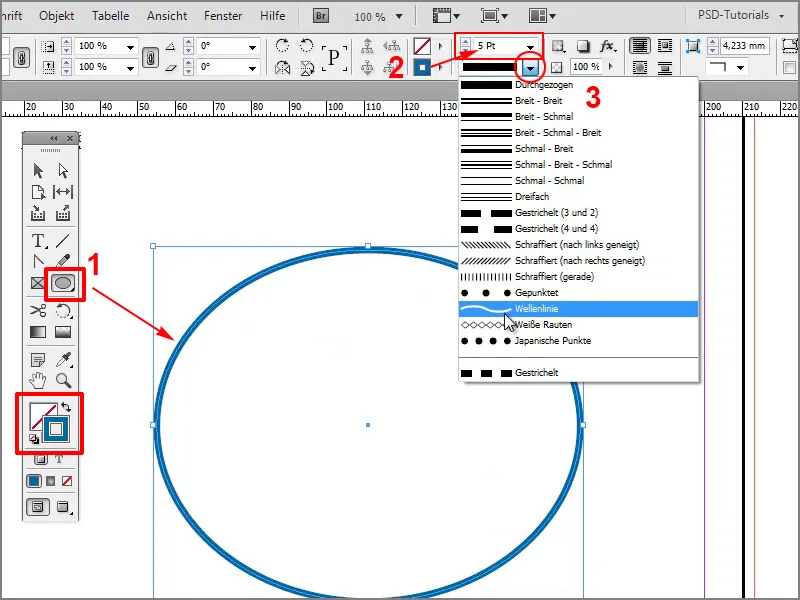Open corner options shape dropdown

(740, 67)
